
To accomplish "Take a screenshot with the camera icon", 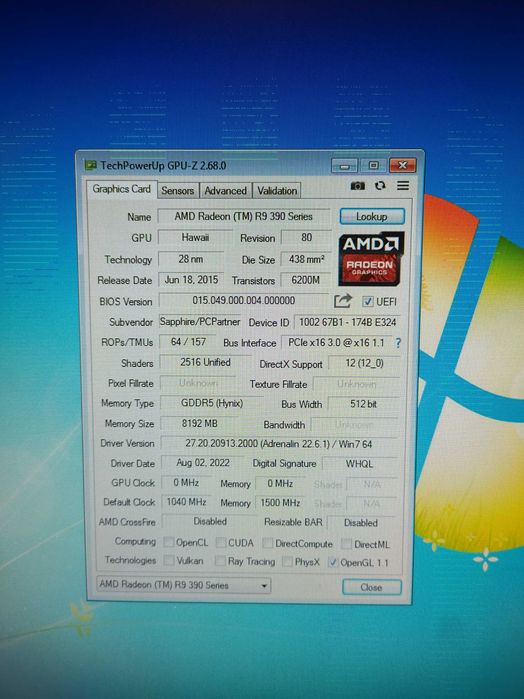I will [357, 185].
